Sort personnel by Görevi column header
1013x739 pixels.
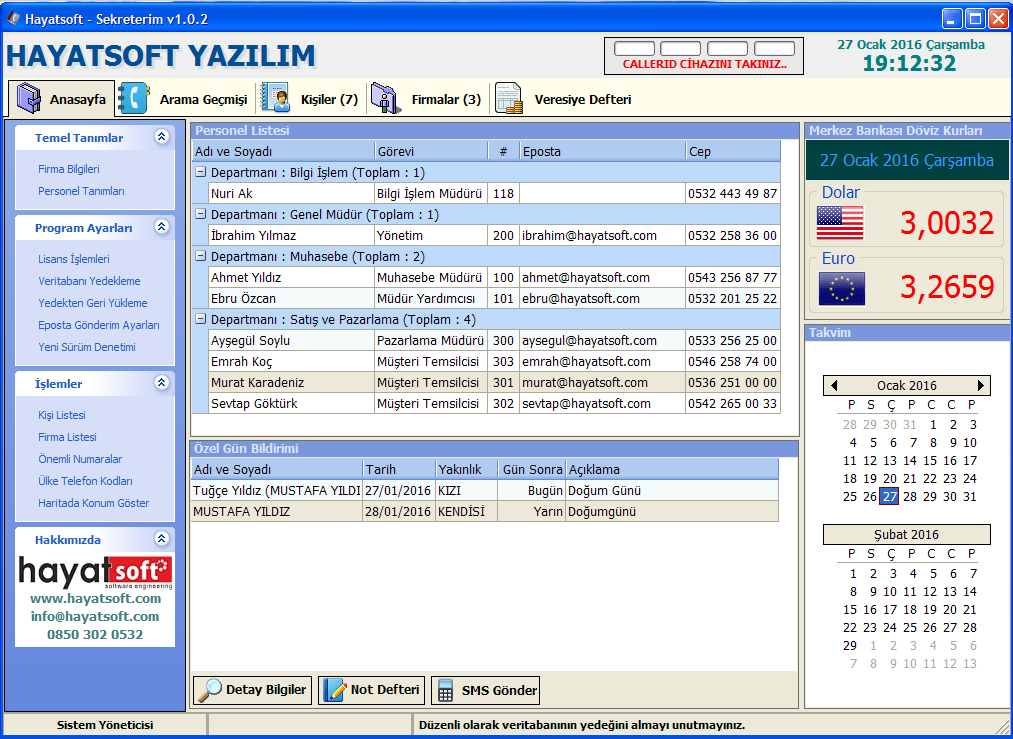(431, 152)
